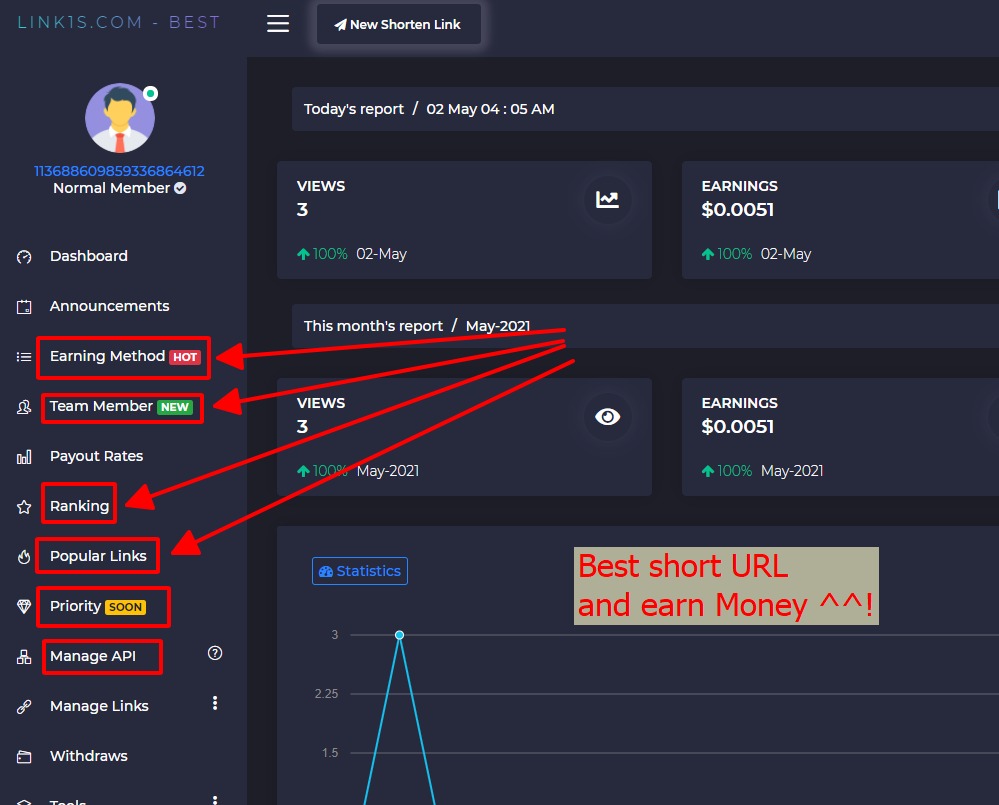Click the Priority diamond icon
The image size is (999, 805).
point(24,606)
